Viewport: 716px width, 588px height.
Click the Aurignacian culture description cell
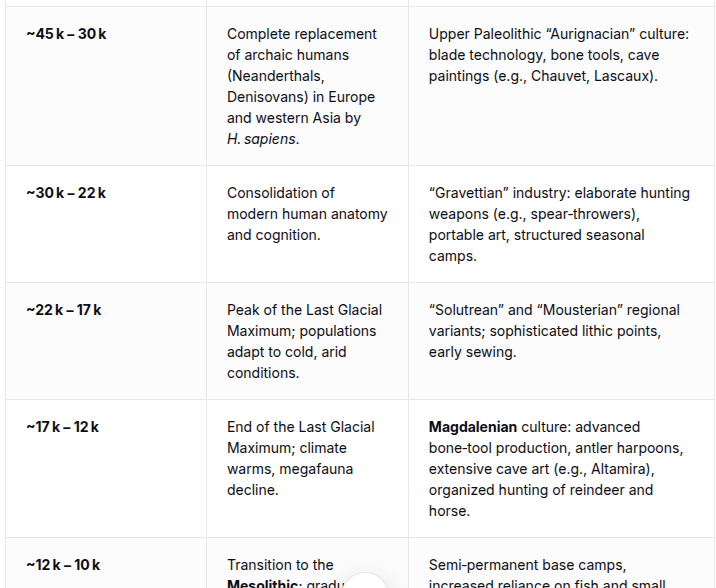click(x=545, y=55)
